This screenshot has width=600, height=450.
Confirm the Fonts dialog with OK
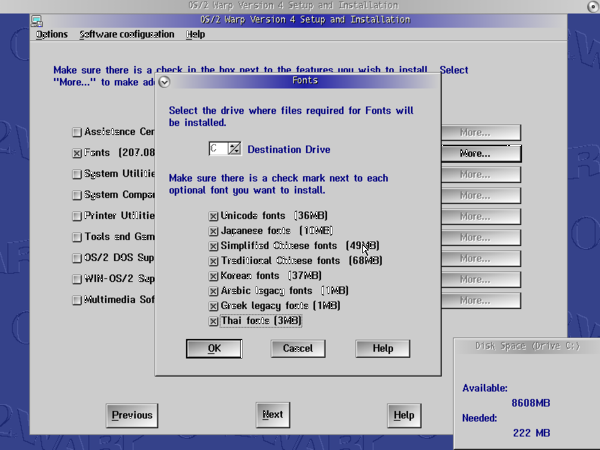tap(214, 349)
